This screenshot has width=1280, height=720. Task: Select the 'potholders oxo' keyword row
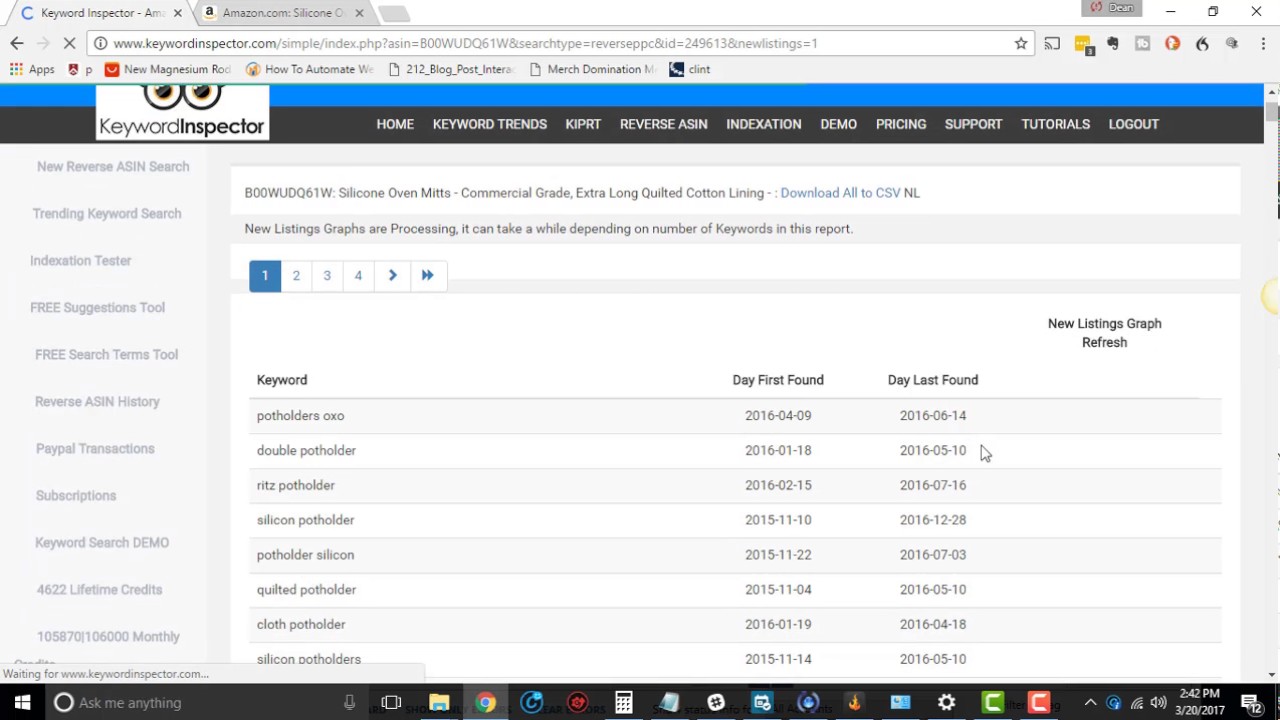point(735,416)
